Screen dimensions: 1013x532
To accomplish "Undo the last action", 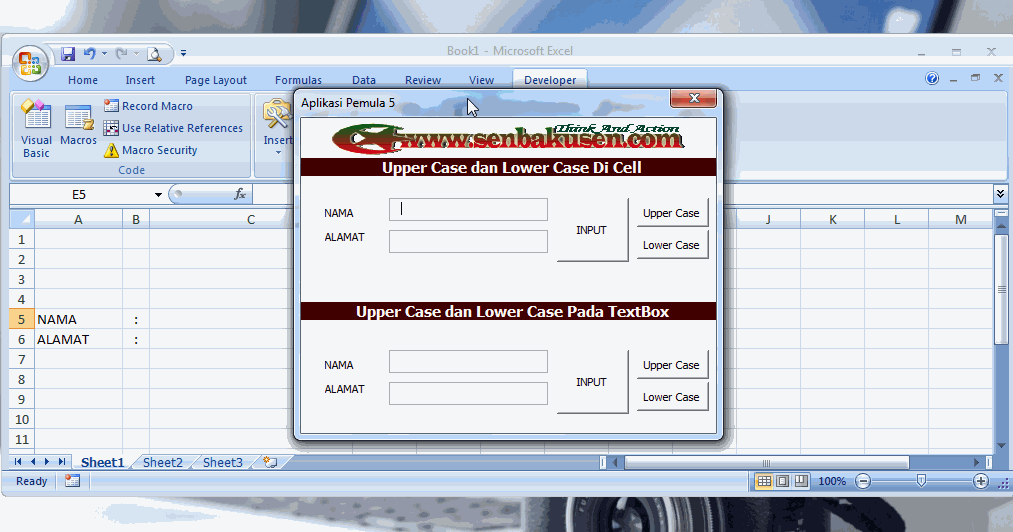I will [x=89, y=54].
